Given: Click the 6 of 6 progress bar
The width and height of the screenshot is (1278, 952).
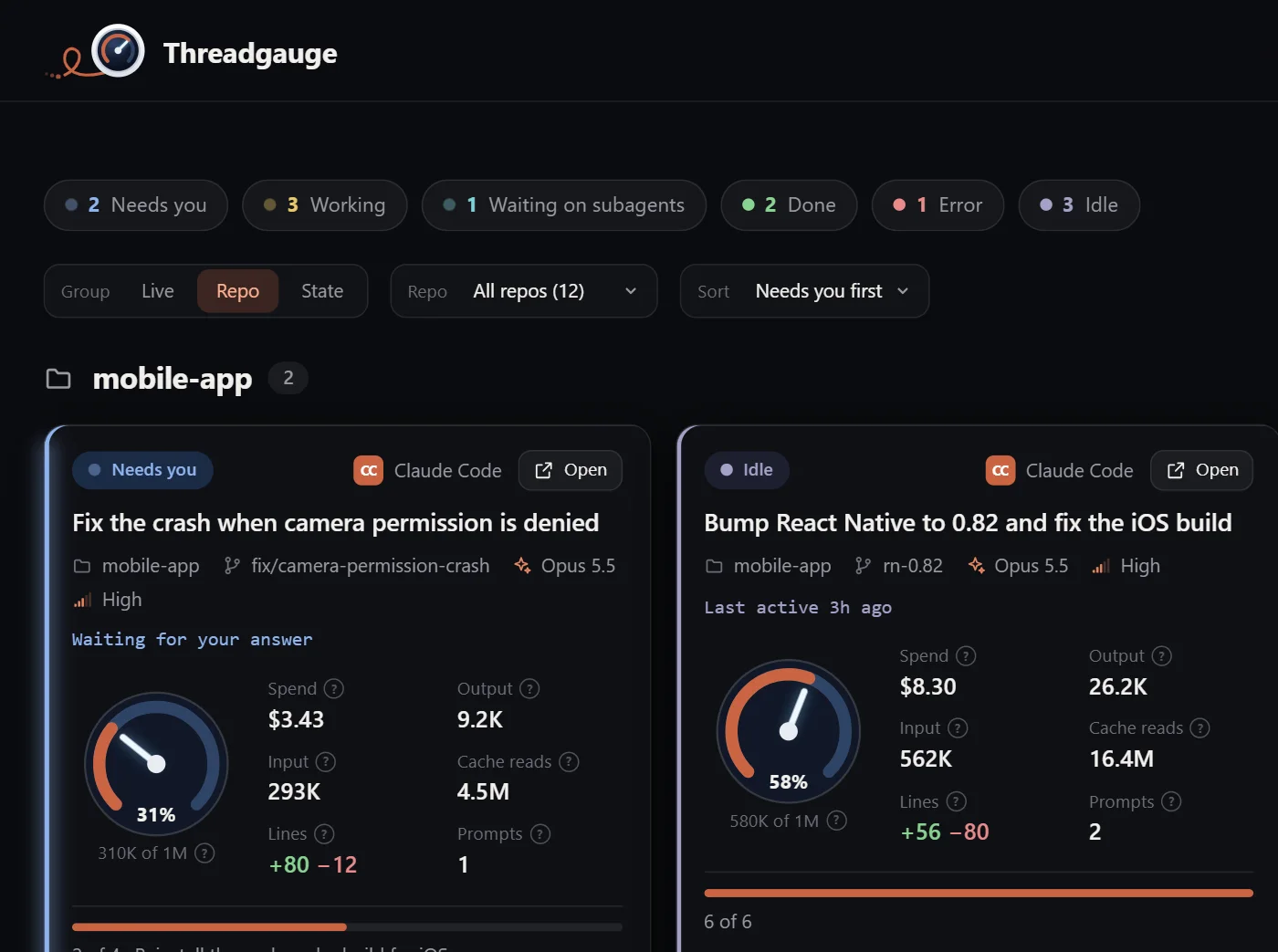Looking at the screenshot, I should tap(979, 893).
